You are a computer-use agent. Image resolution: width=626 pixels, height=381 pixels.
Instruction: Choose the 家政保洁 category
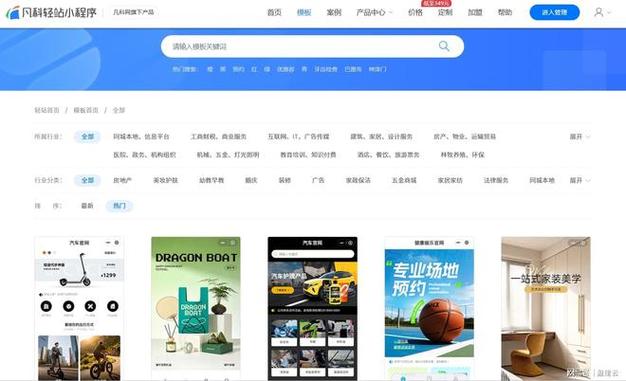click(x=358, y=180)
